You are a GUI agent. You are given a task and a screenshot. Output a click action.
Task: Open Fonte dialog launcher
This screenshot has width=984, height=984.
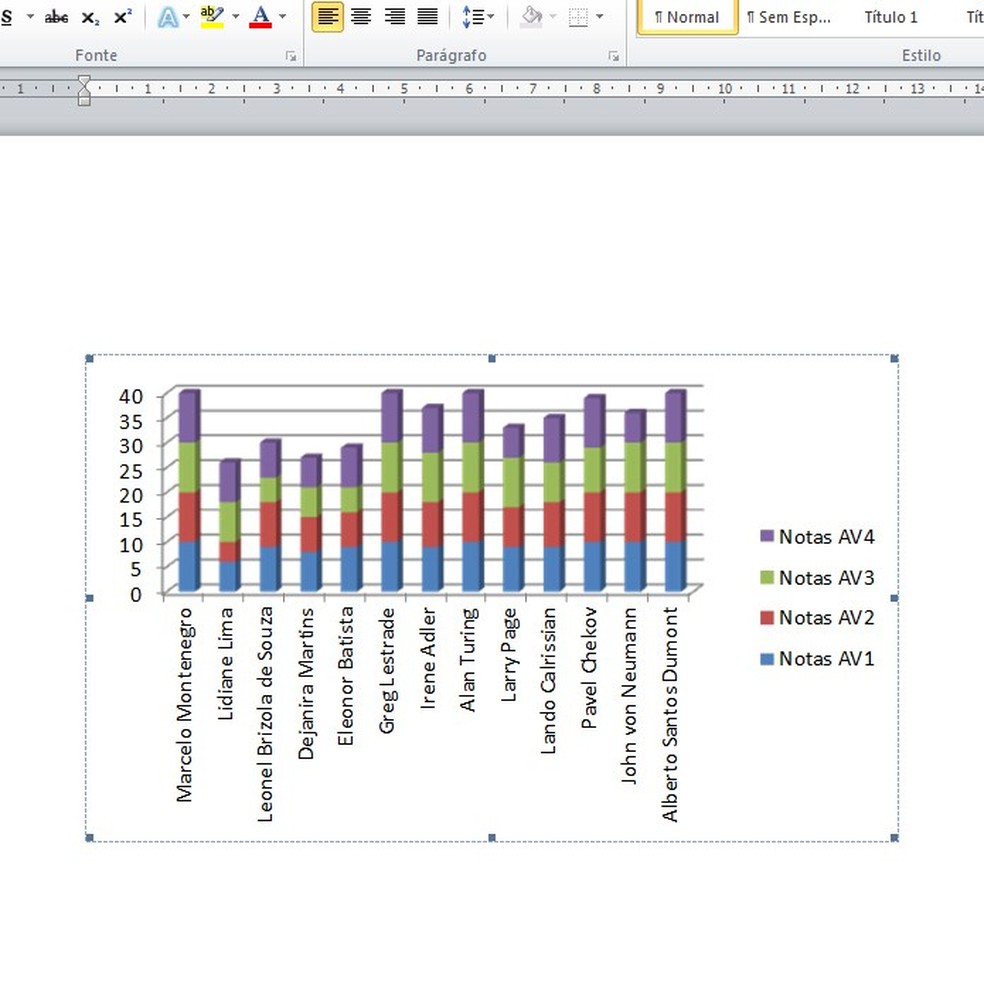coord(291,57)
